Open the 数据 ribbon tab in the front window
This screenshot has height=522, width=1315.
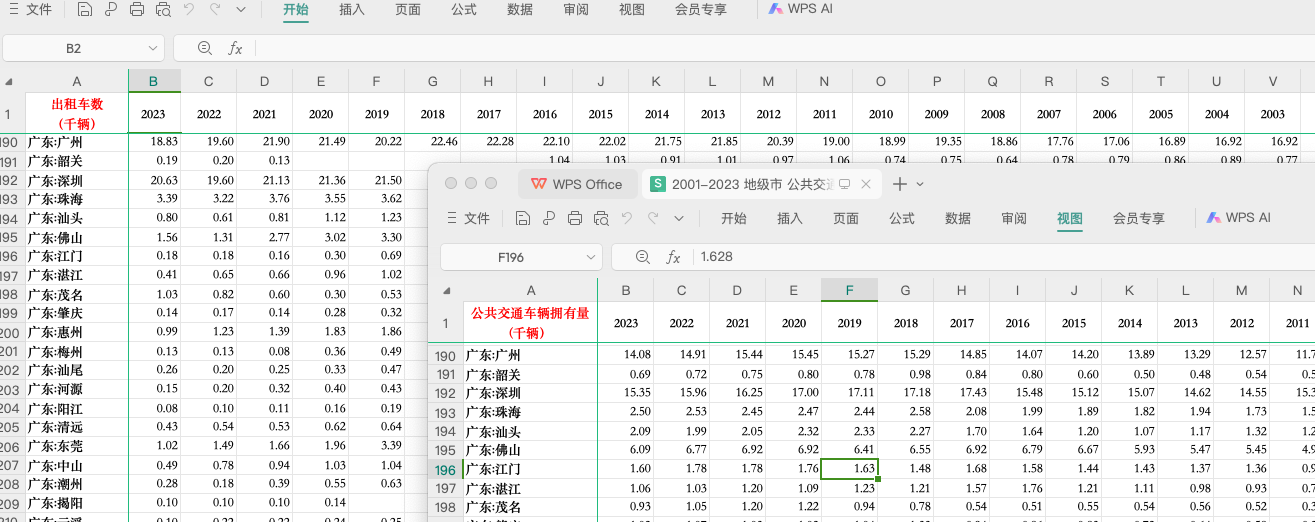(957, 218)
